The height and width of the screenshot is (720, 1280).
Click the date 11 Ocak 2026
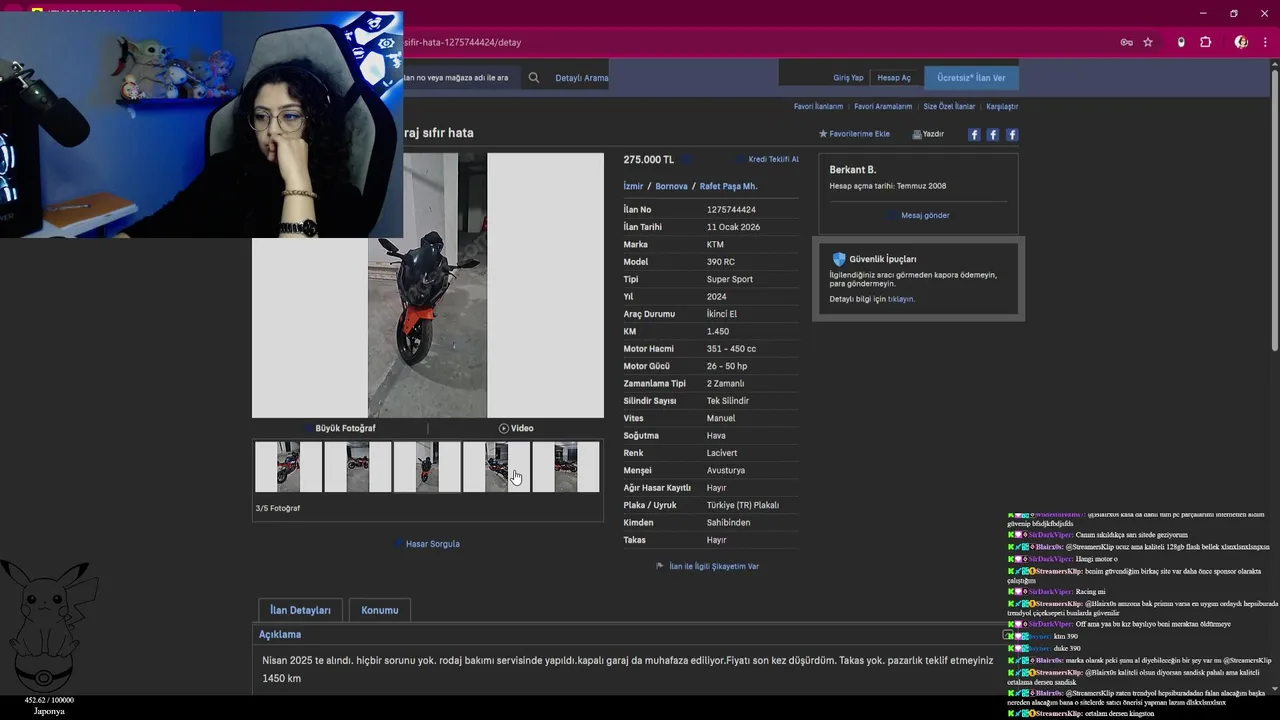(x=733, y=227)
